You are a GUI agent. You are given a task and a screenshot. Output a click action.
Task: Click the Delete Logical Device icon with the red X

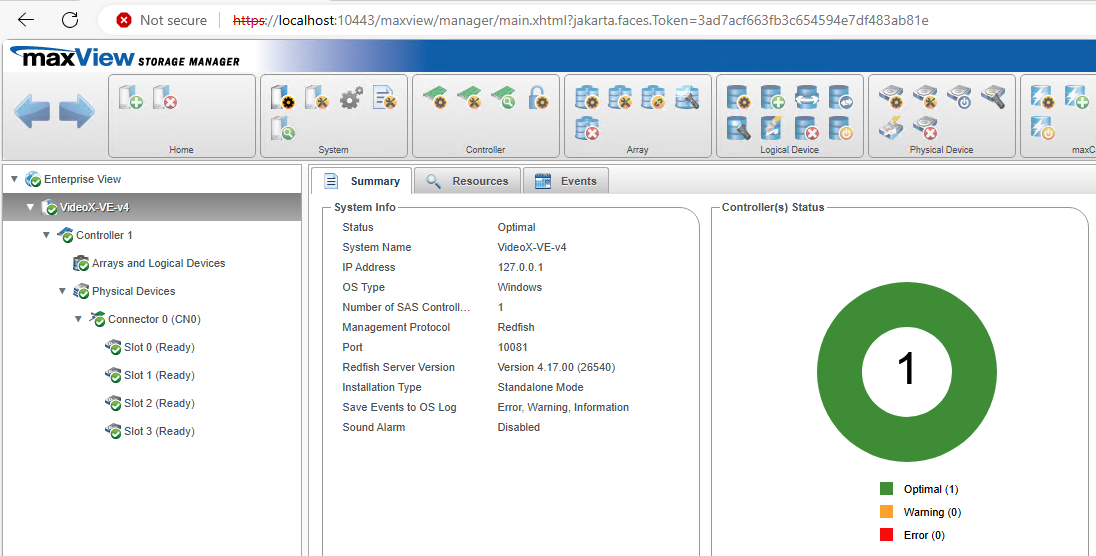(x=807, y=128)
